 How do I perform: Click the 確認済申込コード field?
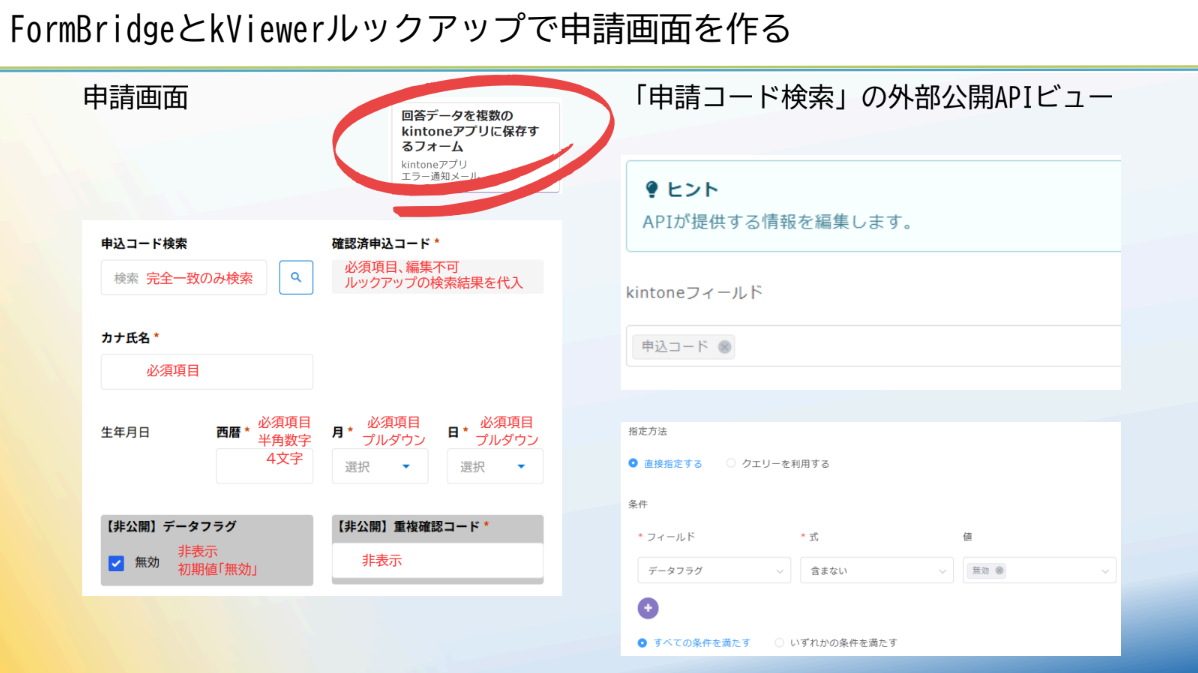(438, 276)
